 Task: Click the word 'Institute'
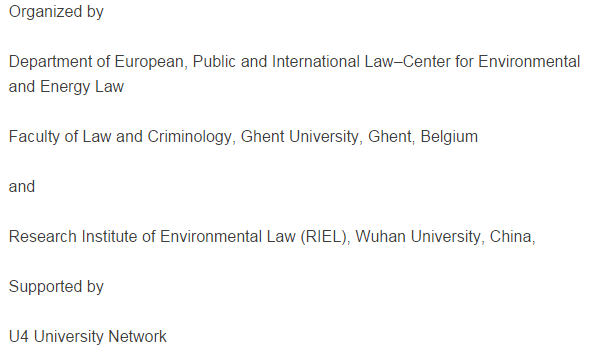click(109, 236)
